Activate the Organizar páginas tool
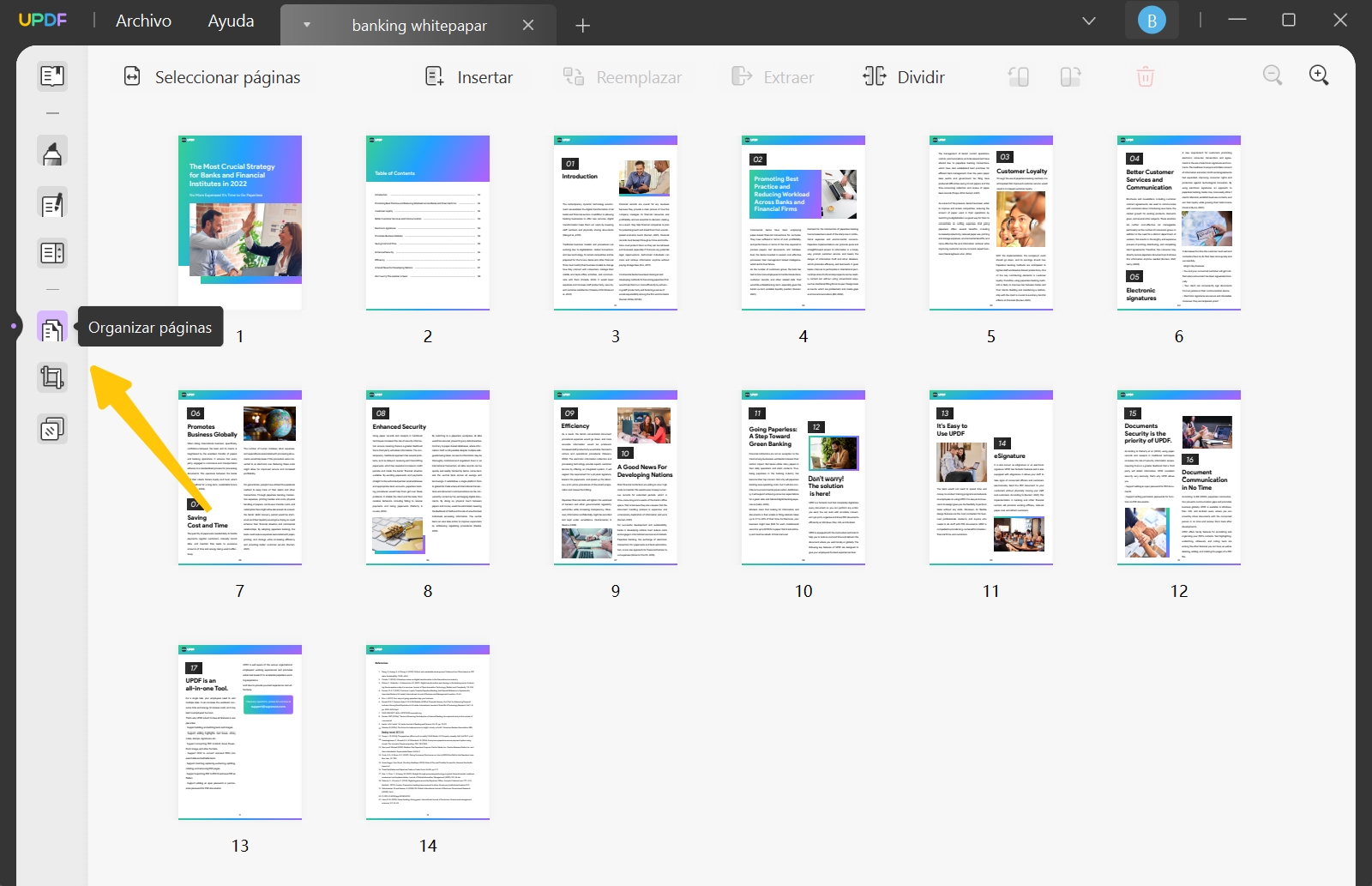 [x=51, y=327]
